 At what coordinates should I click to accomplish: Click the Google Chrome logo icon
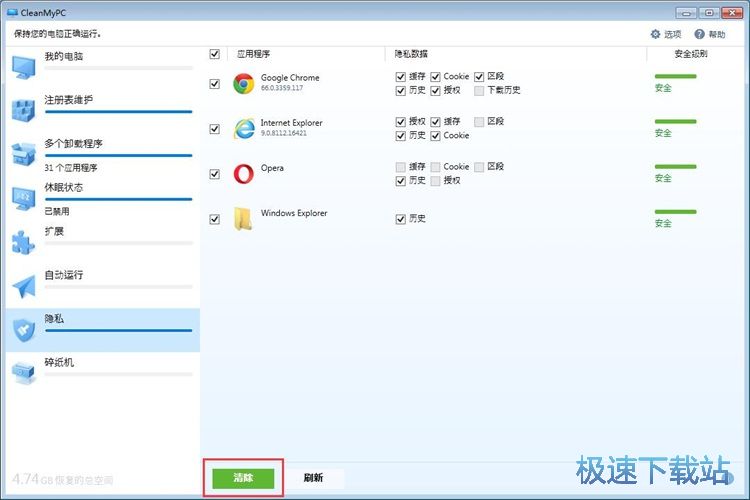243,84
